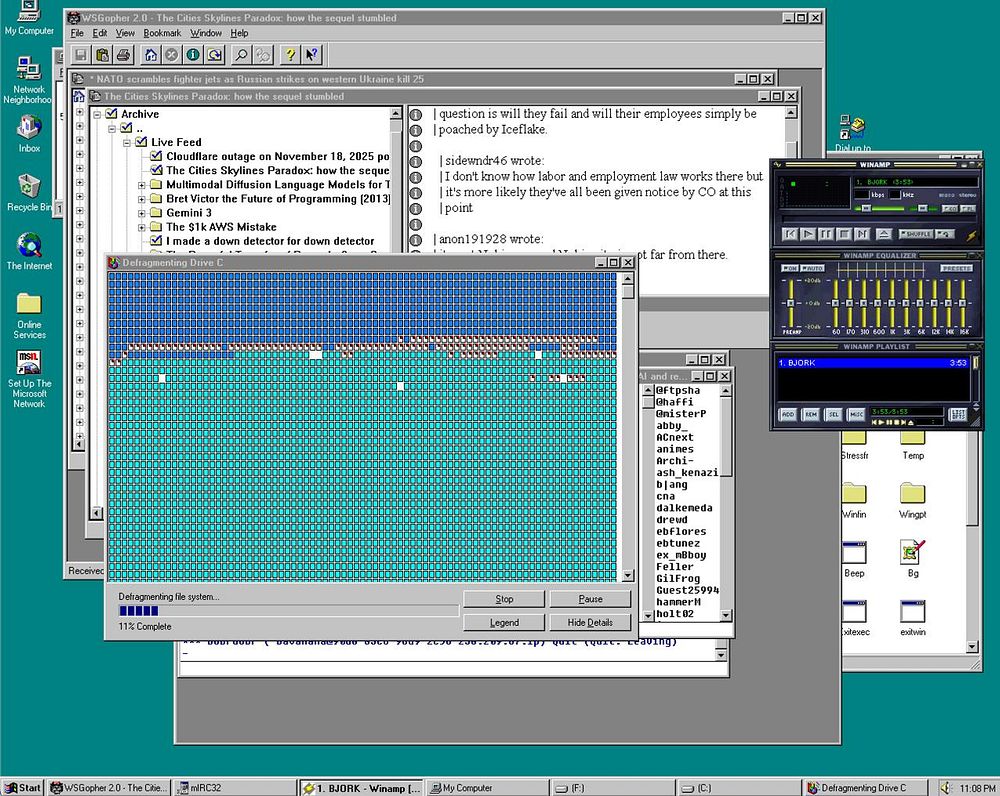
Task: Click the magnifying glass Find toolbar icon
Action: coord(241,55)
